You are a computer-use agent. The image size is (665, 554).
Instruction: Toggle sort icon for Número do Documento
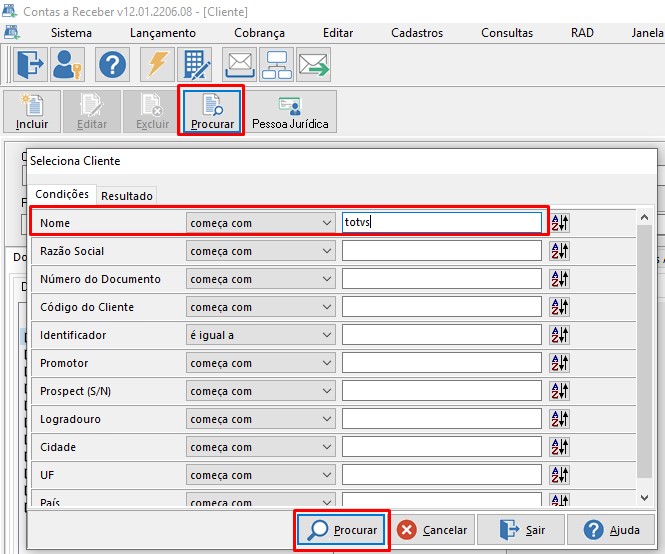pos(559,279)
